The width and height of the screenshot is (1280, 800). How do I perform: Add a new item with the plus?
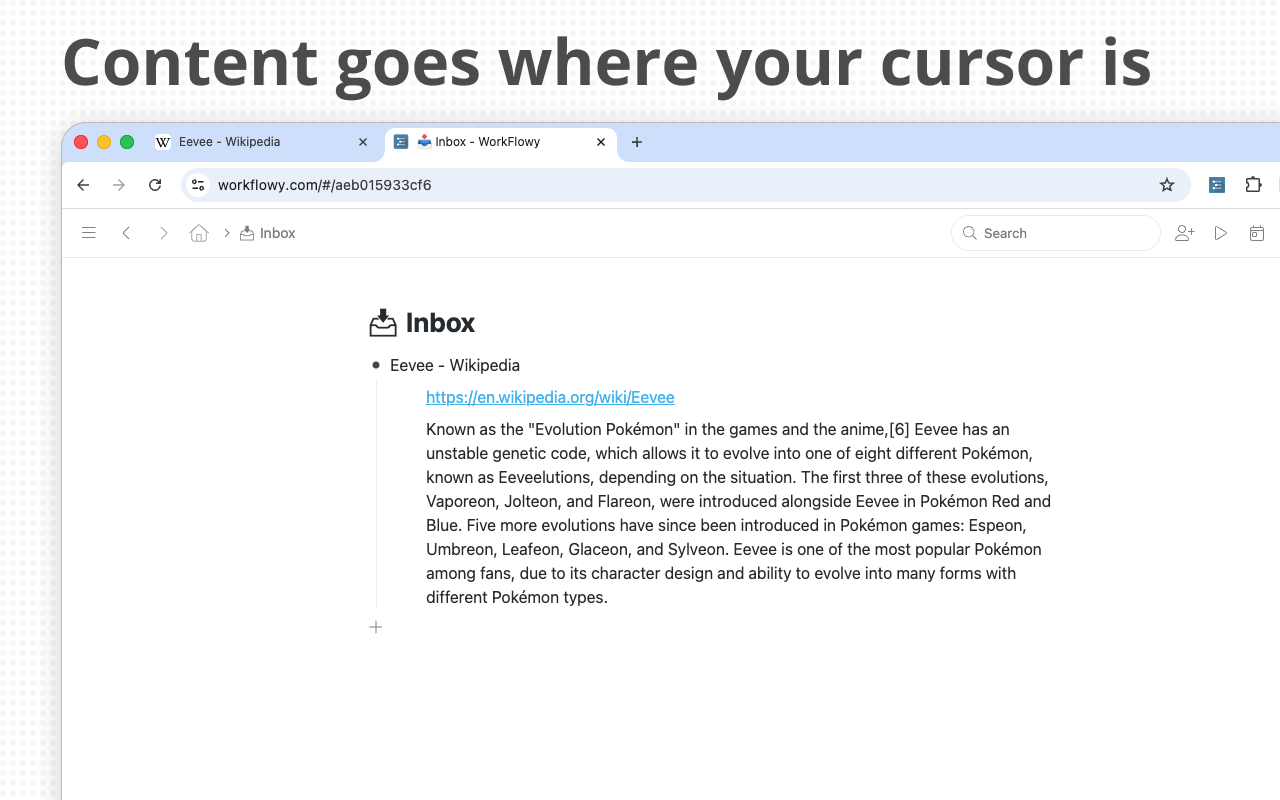[x=376, y=627]
